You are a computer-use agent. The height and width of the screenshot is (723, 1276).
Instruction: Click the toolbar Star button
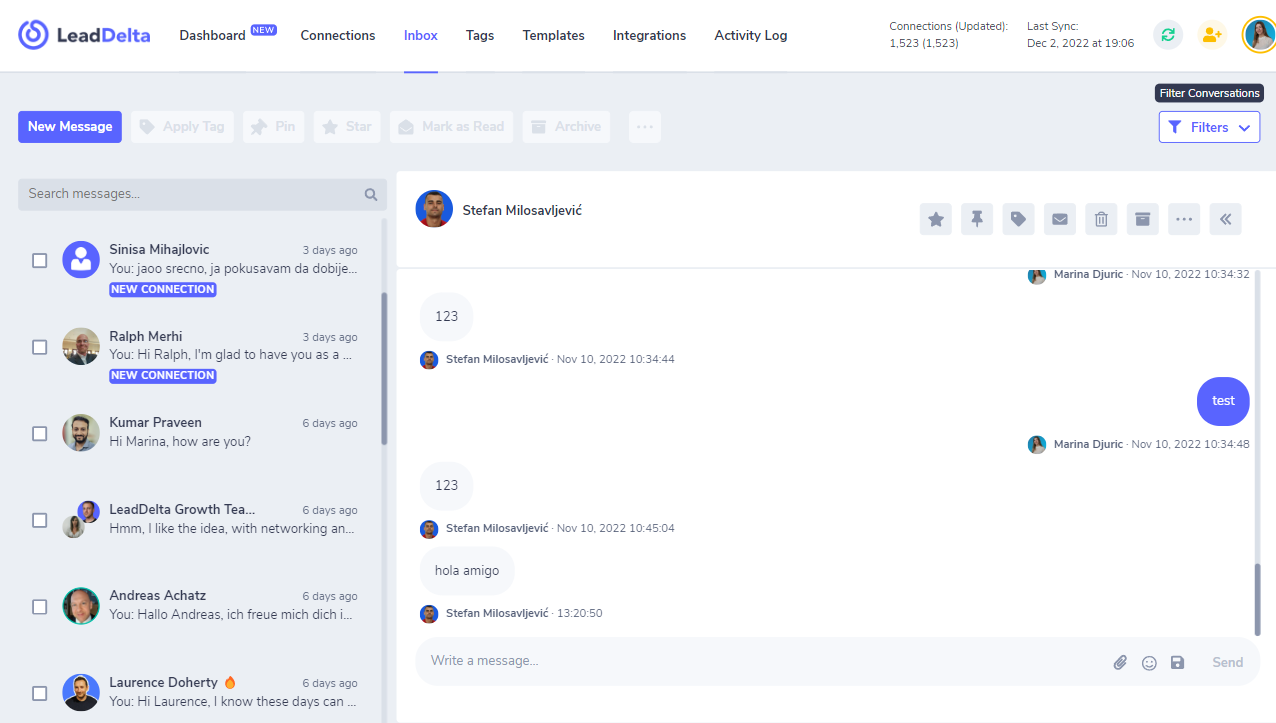(347, 127)
